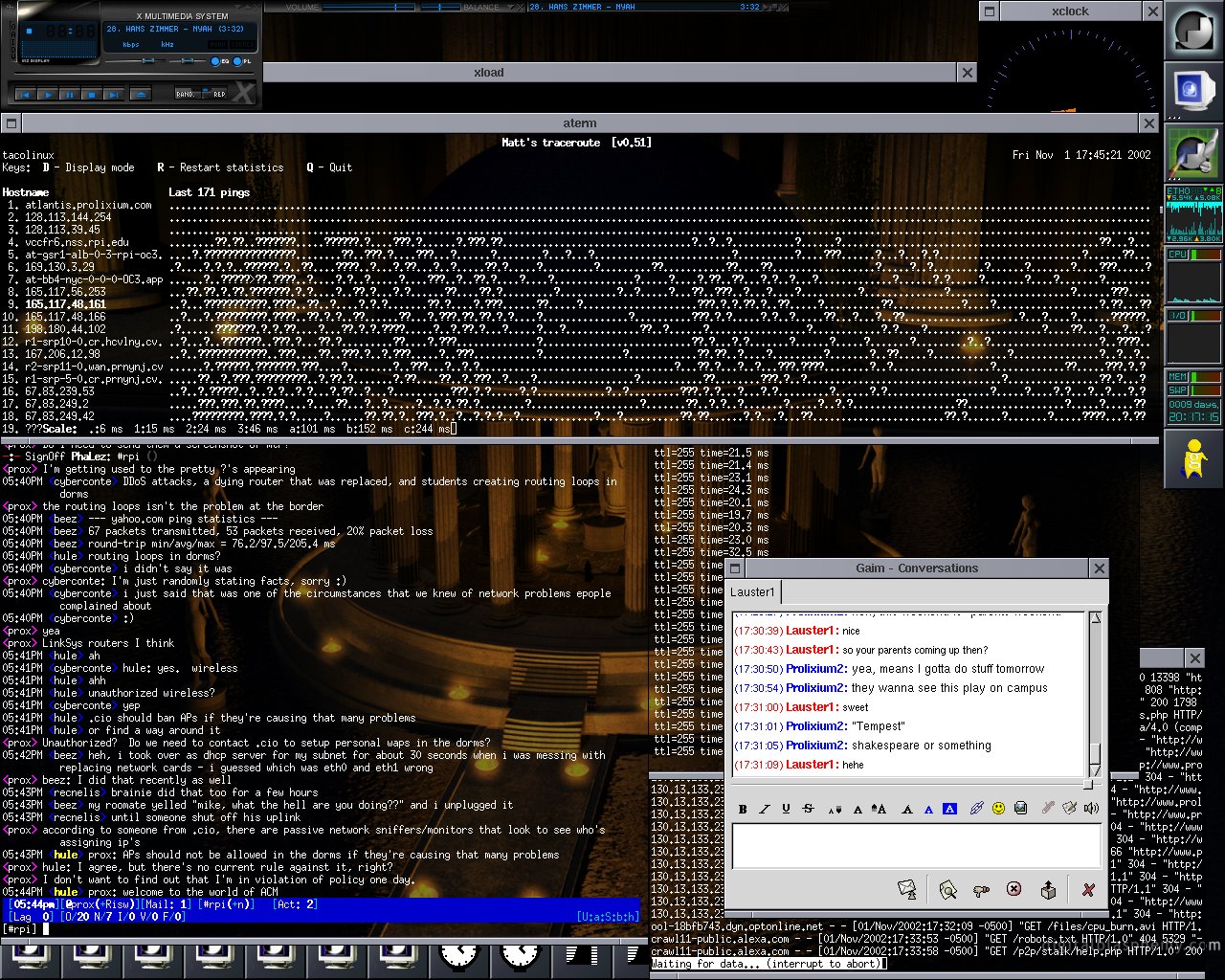The height and width of the screenshot is (980, 1225).
Task: Click the Send message icon in Gaim
Action: coord(906,889)
